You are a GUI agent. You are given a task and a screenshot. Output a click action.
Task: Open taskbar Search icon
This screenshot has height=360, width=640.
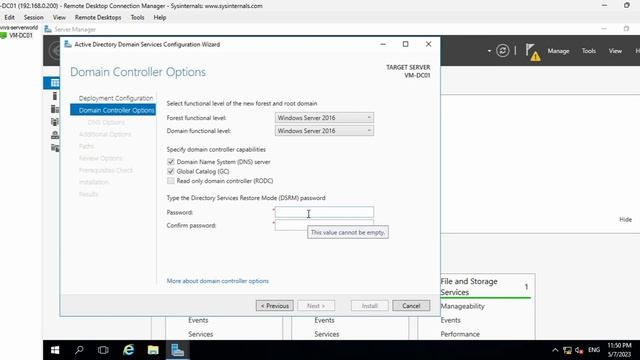coord(79,350)
